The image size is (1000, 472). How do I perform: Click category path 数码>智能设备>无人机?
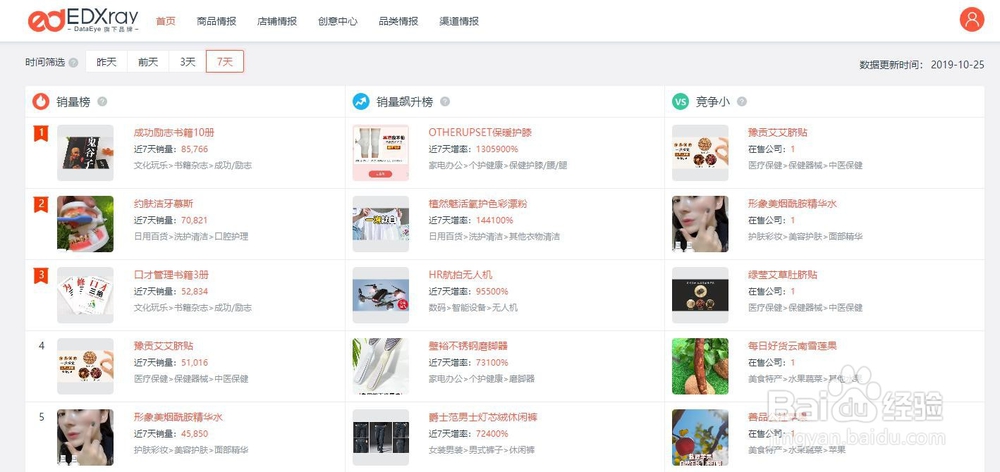473,307
